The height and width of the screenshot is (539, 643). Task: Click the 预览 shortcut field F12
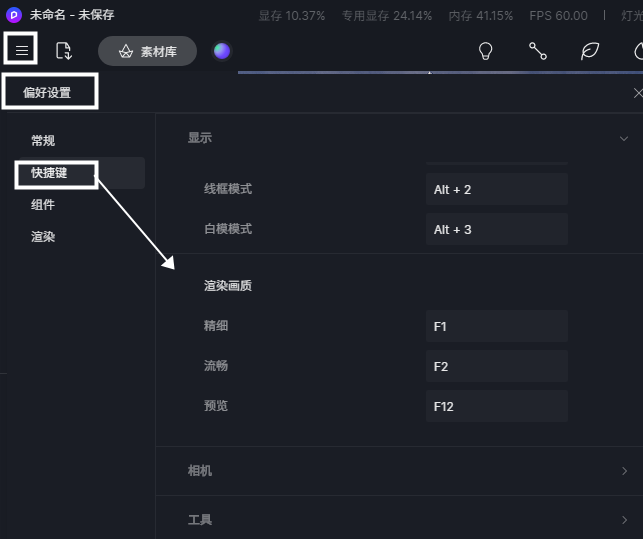tap(496, 406)
